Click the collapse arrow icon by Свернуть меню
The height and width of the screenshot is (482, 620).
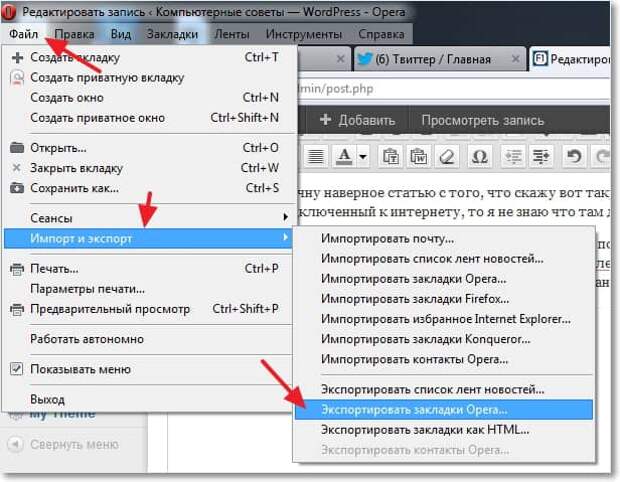coord(16,444)
